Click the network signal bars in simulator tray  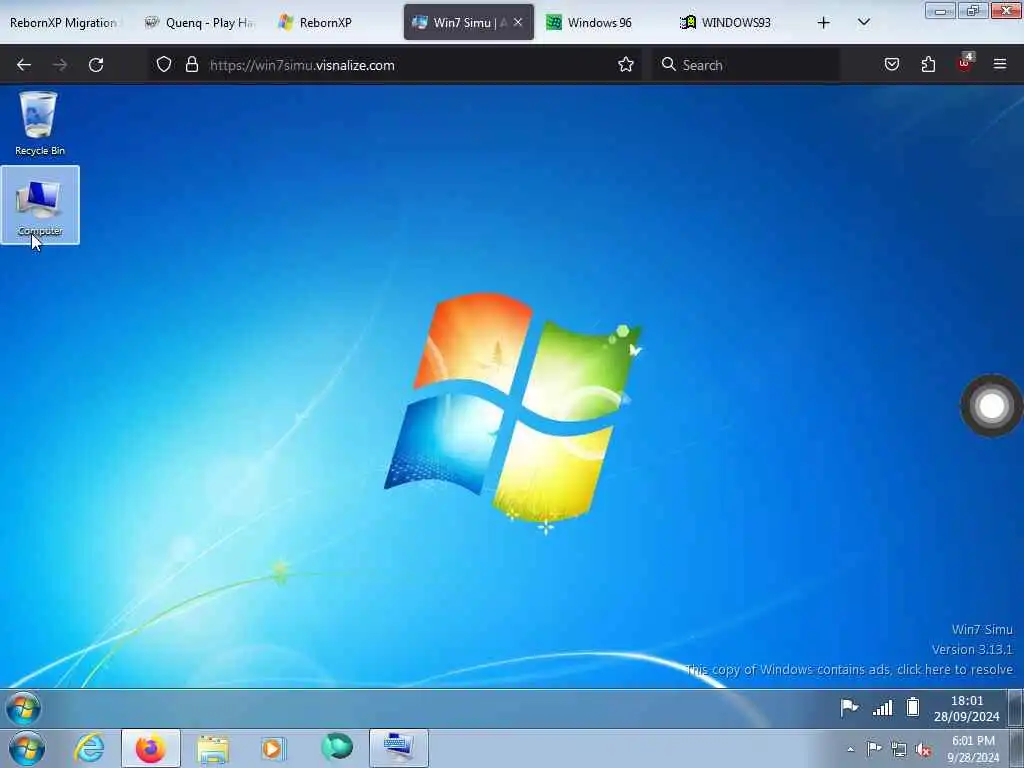(882, 707)
